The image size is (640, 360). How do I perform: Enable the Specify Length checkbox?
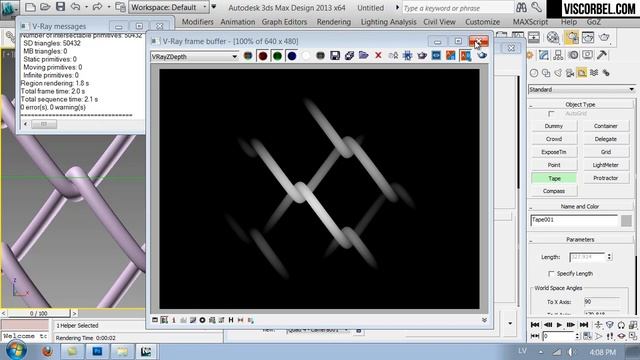click(551, 273)
